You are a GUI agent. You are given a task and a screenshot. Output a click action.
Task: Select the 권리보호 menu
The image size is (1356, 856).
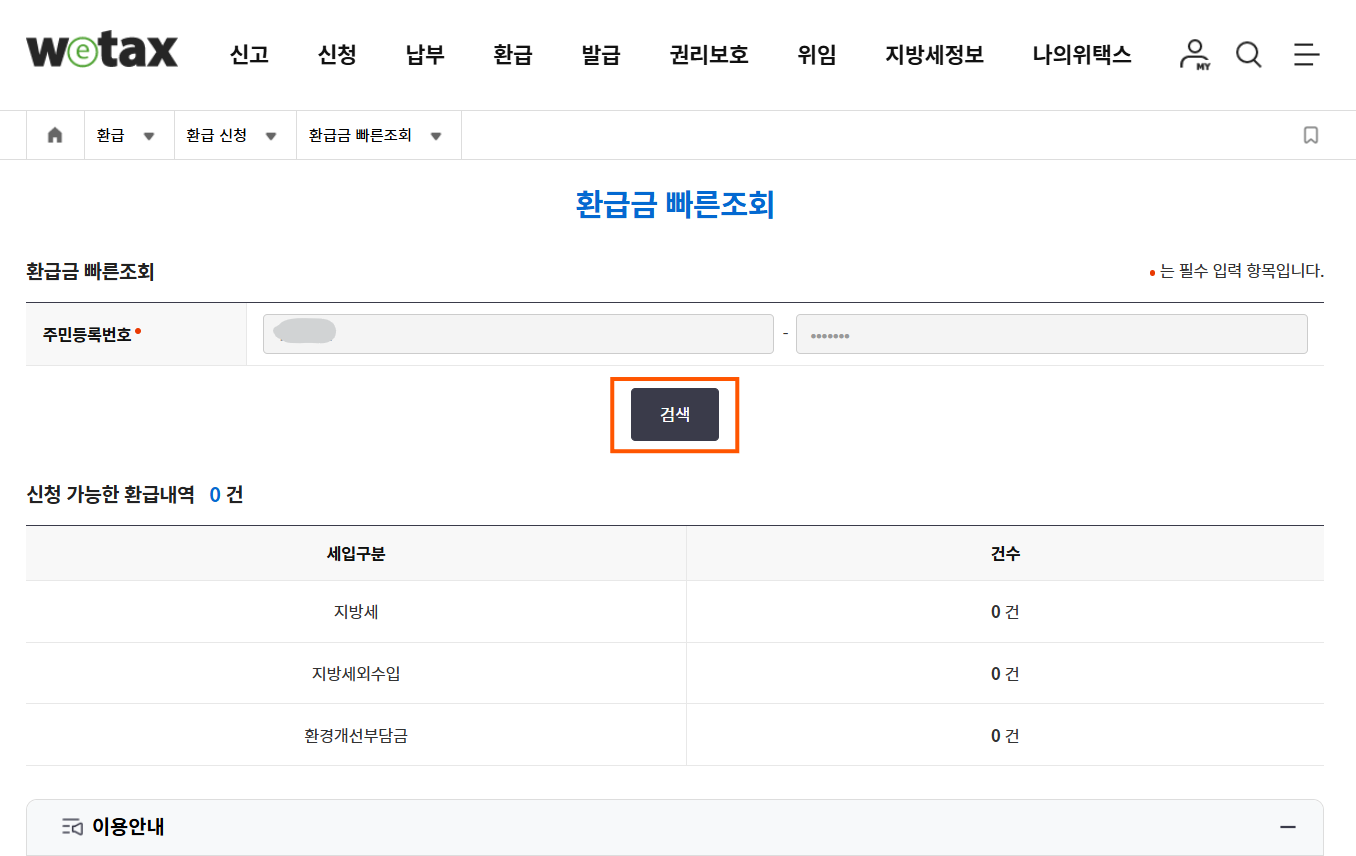pyautogui.click(x=708, y=55)
